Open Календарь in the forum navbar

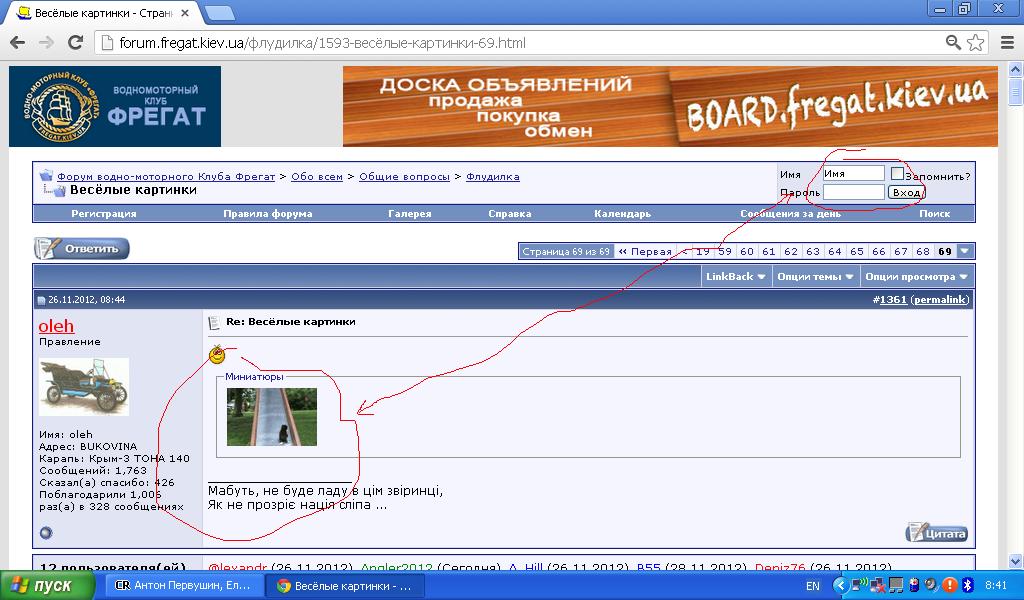622,213
